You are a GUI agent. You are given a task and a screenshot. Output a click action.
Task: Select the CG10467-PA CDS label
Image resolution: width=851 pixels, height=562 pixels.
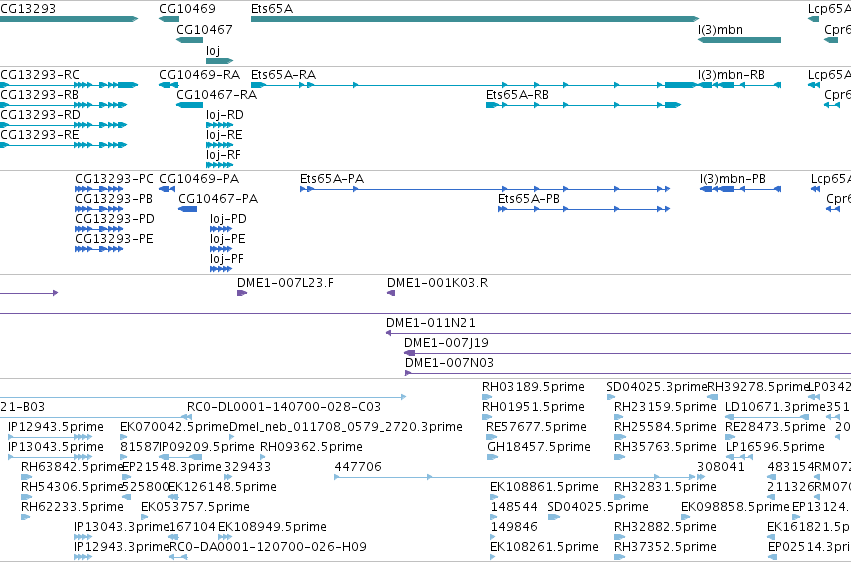218,199
